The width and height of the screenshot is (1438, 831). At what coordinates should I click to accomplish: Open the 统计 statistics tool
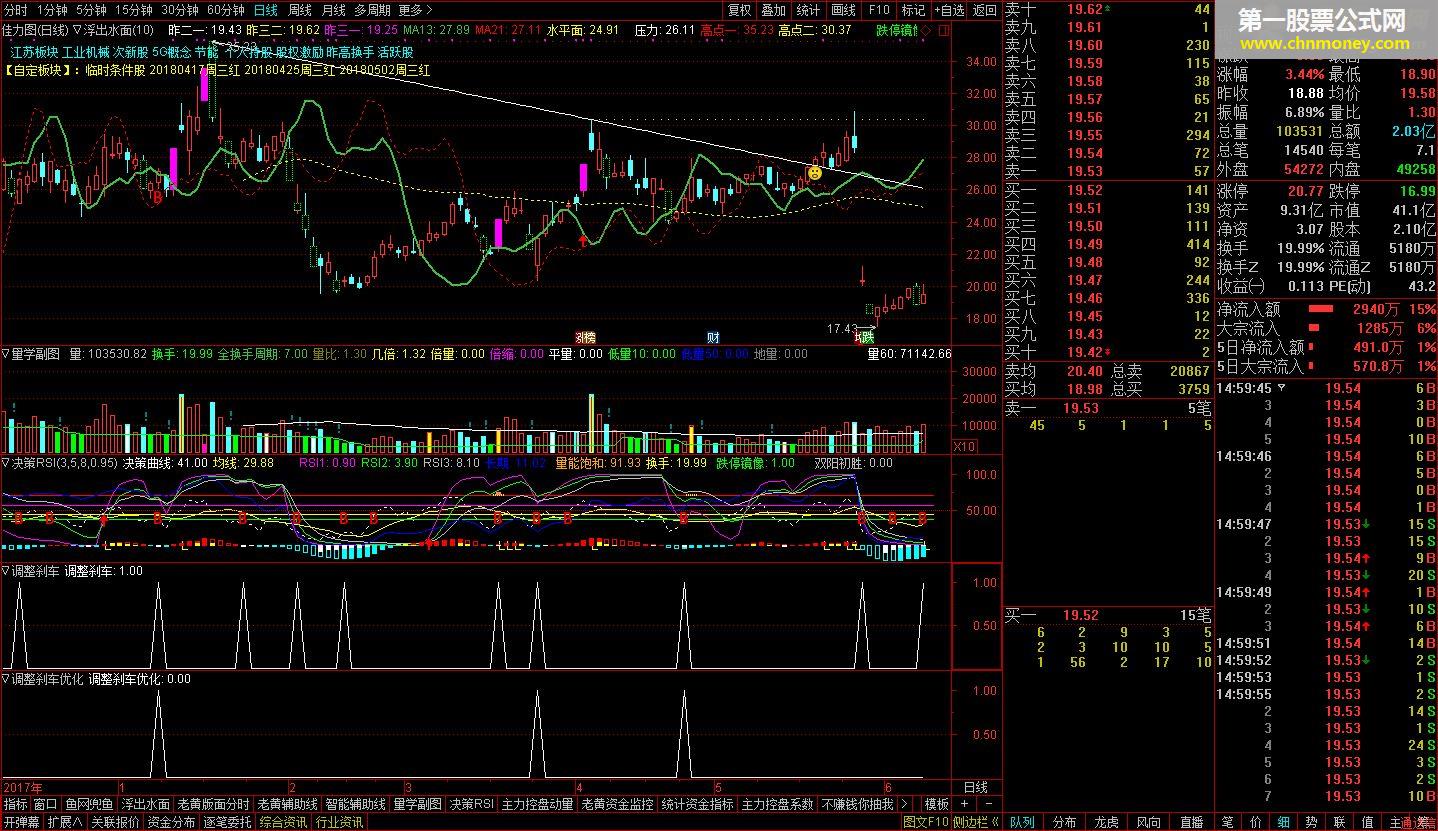(x=808, y=10)
